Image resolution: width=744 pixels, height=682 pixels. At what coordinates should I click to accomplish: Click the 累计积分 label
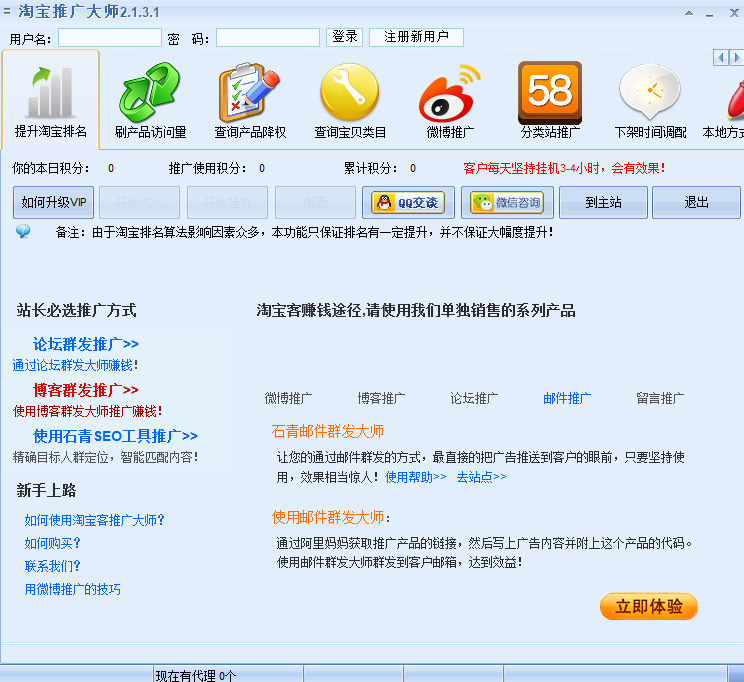tap(370, 168)
